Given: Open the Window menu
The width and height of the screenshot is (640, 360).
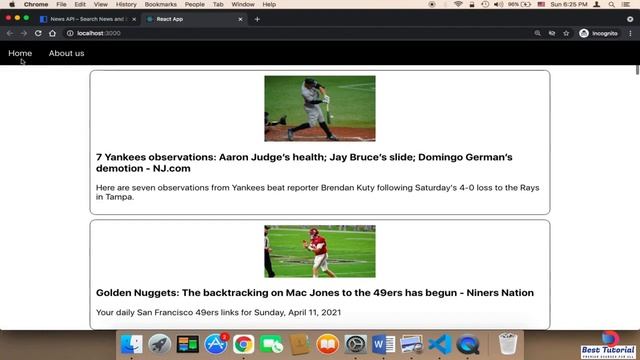Looking at the screenshot, I should 243,4.
